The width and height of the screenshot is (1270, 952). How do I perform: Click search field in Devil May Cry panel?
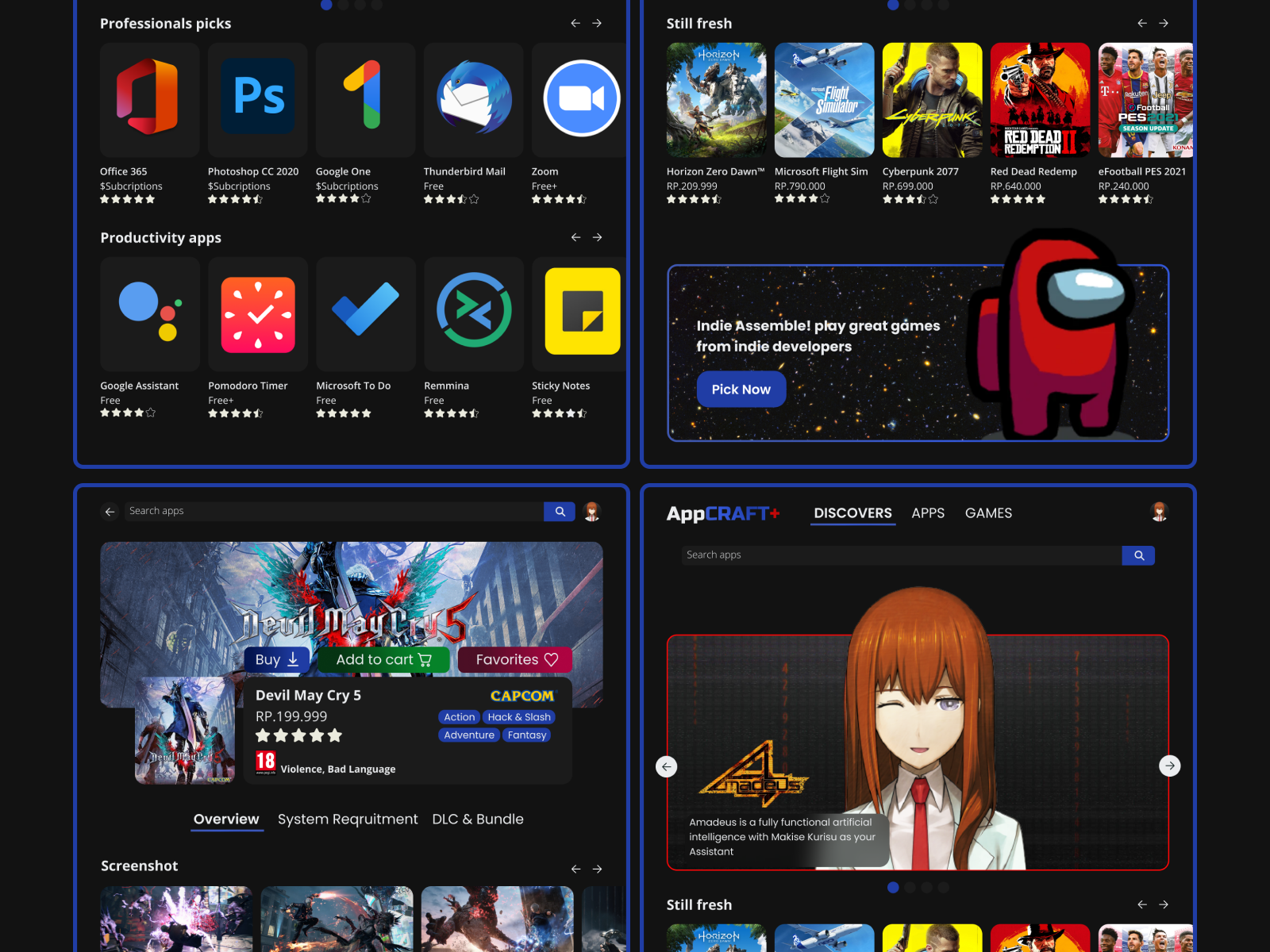334,512
